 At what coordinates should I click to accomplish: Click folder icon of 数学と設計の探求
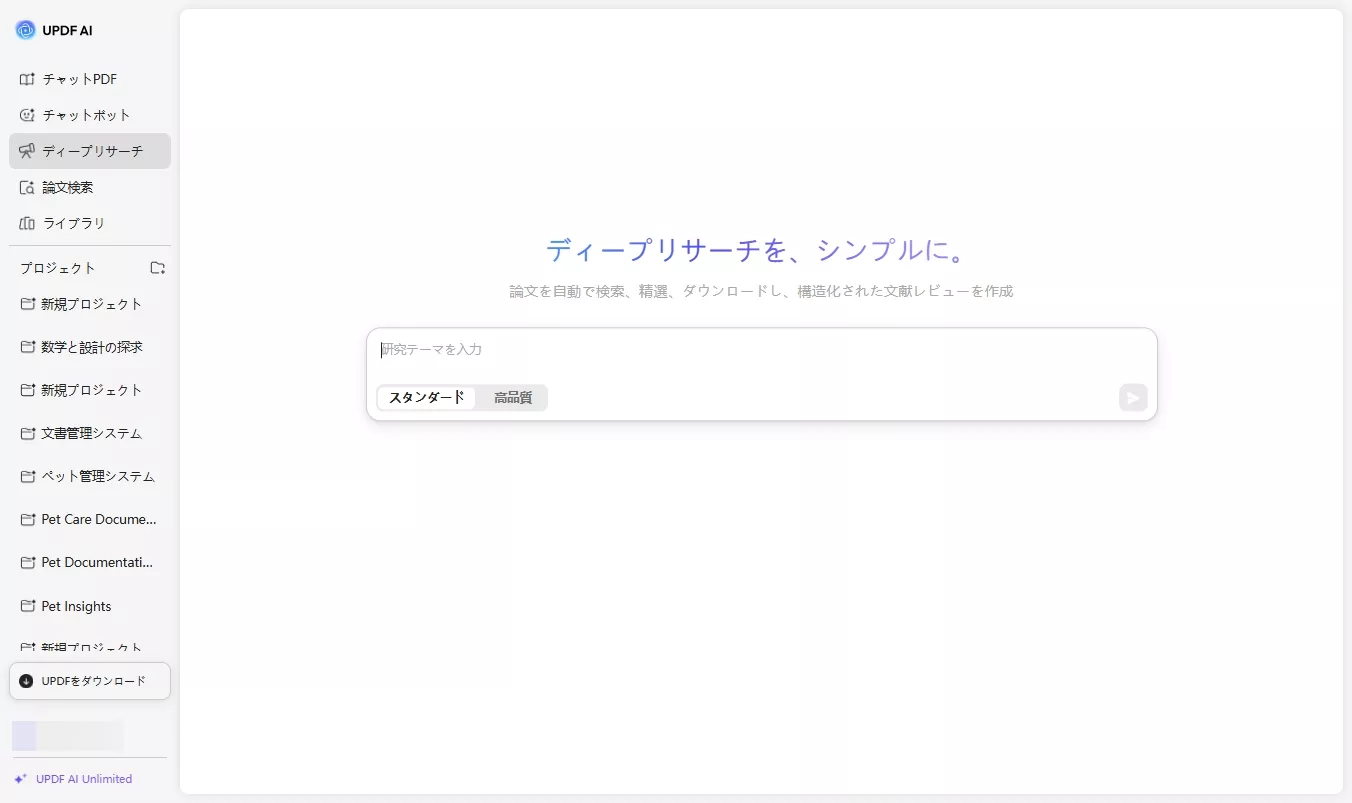[28, 347]
